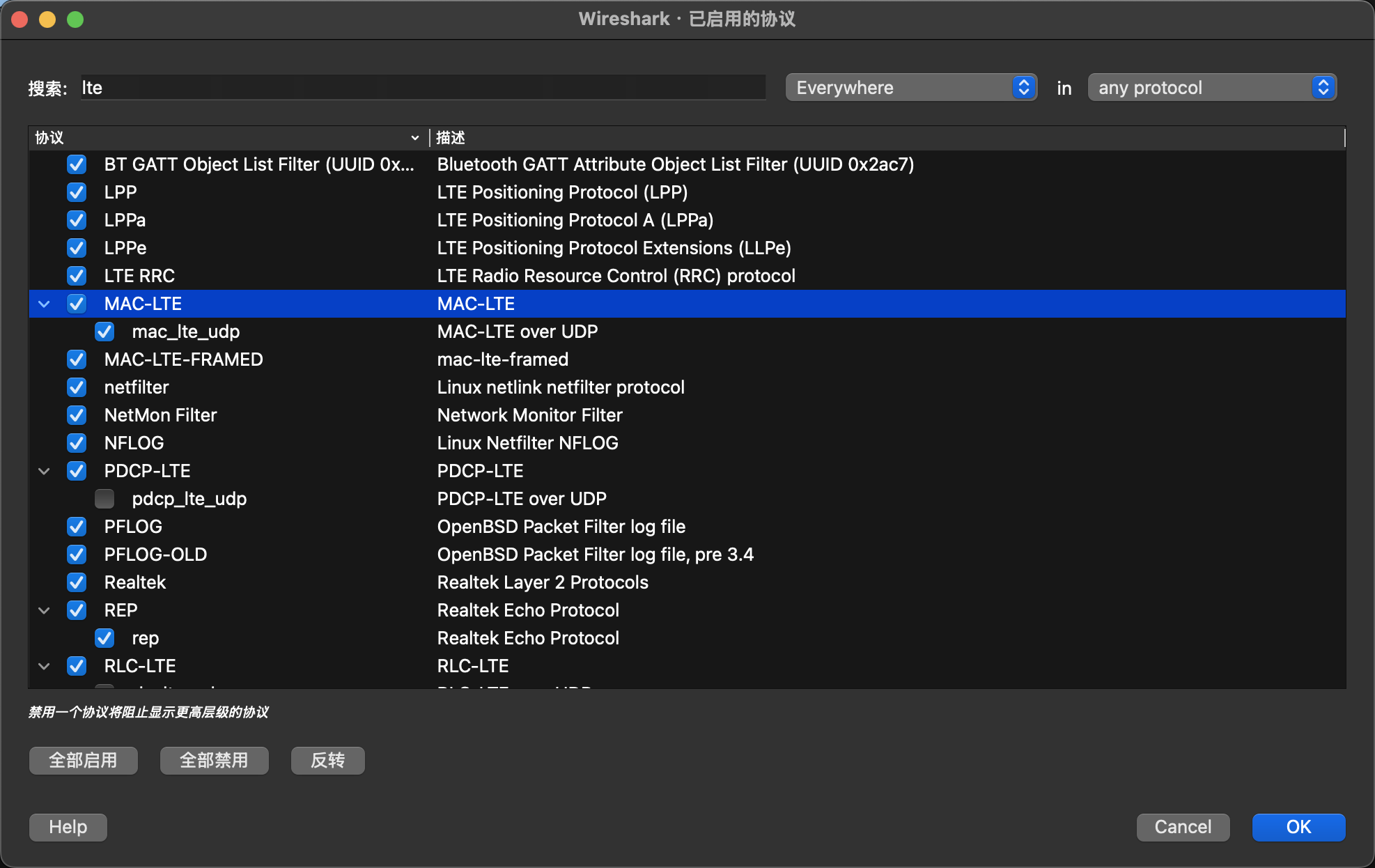Viewport: 1375px width, 868px height.
Task: Disable the Realtek checkbox
Action: click(x=77, y=582)
